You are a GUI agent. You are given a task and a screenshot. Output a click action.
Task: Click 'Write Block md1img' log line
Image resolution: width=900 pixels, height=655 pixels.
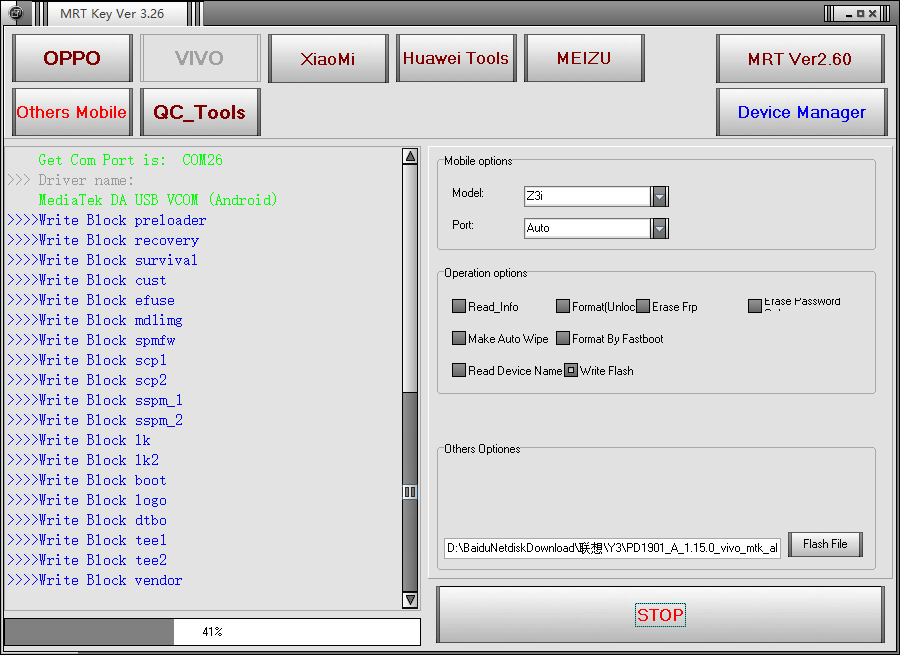pyautogui.click(x=95, y=320)
